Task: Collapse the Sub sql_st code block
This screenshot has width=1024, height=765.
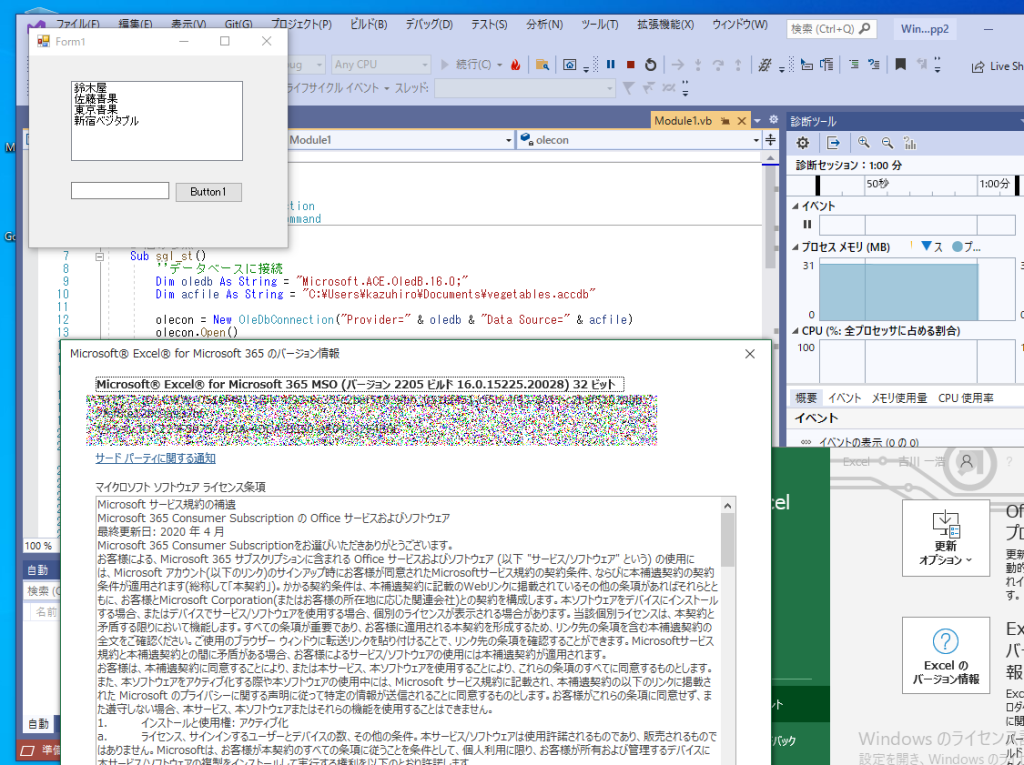Action: point(99,256)
